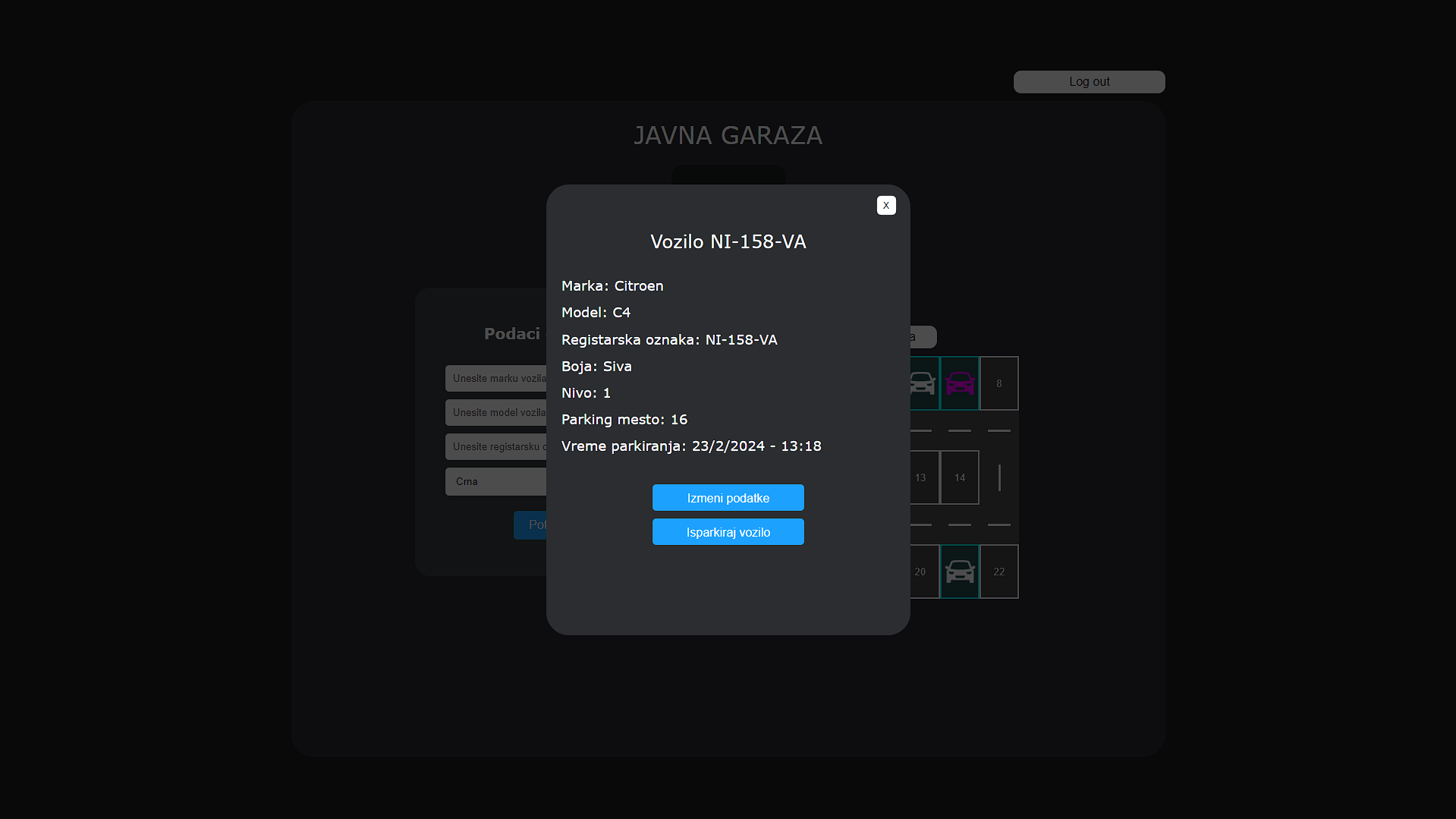
Task: Select parking spot 22
Action: click(999, 572)
